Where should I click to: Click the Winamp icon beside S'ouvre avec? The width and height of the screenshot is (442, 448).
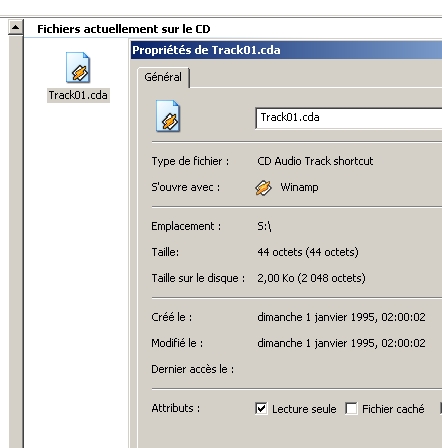tap(263, 188)
